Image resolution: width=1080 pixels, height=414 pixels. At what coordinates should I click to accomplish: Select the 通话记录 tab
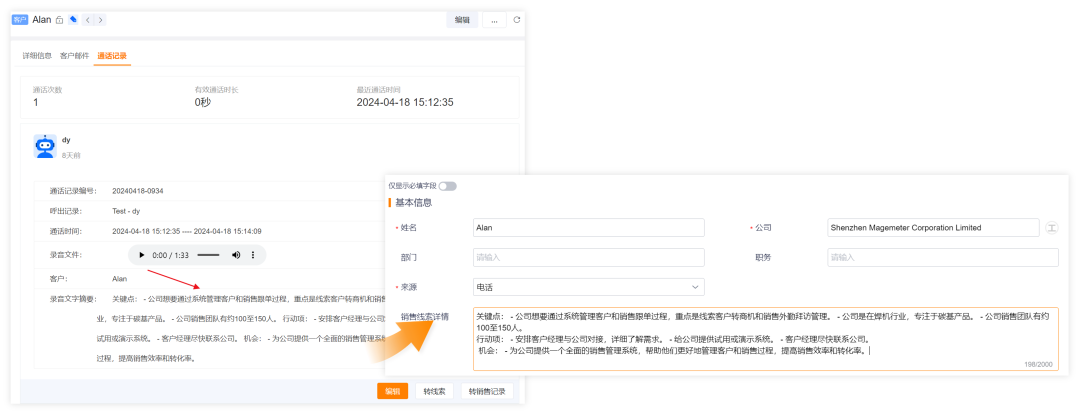pyautogui.click(x=112, y=55)
